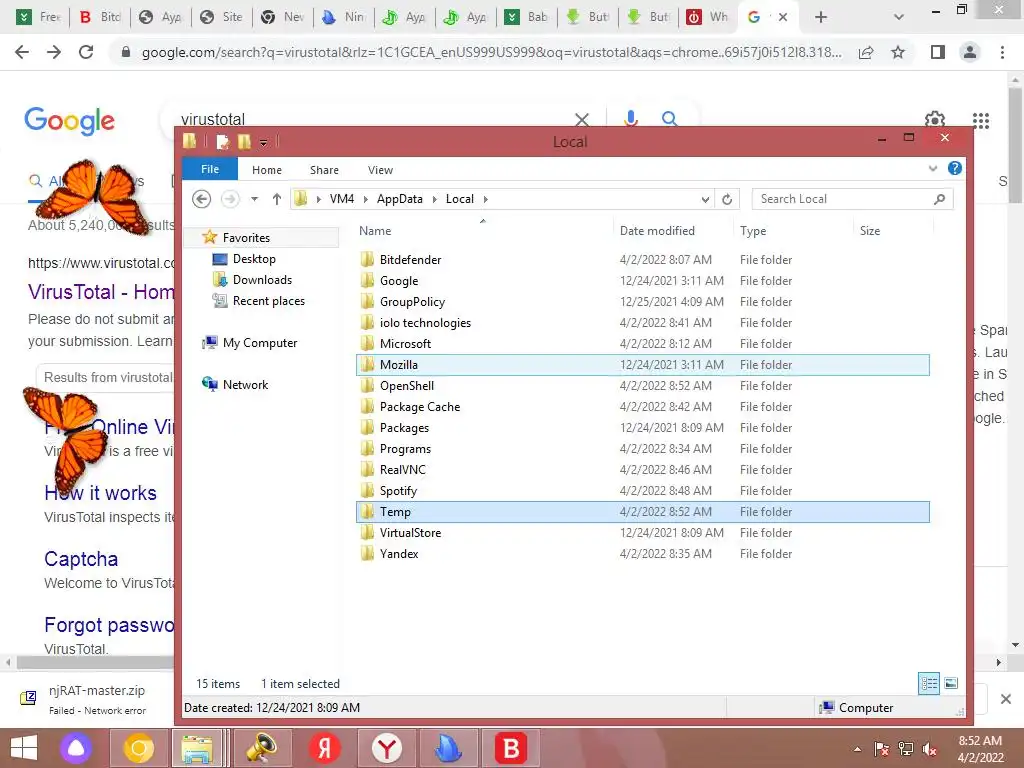The height and width of the screenshot is (768, 1024).
Task: Click the Search Local input field
Action: 842,199
